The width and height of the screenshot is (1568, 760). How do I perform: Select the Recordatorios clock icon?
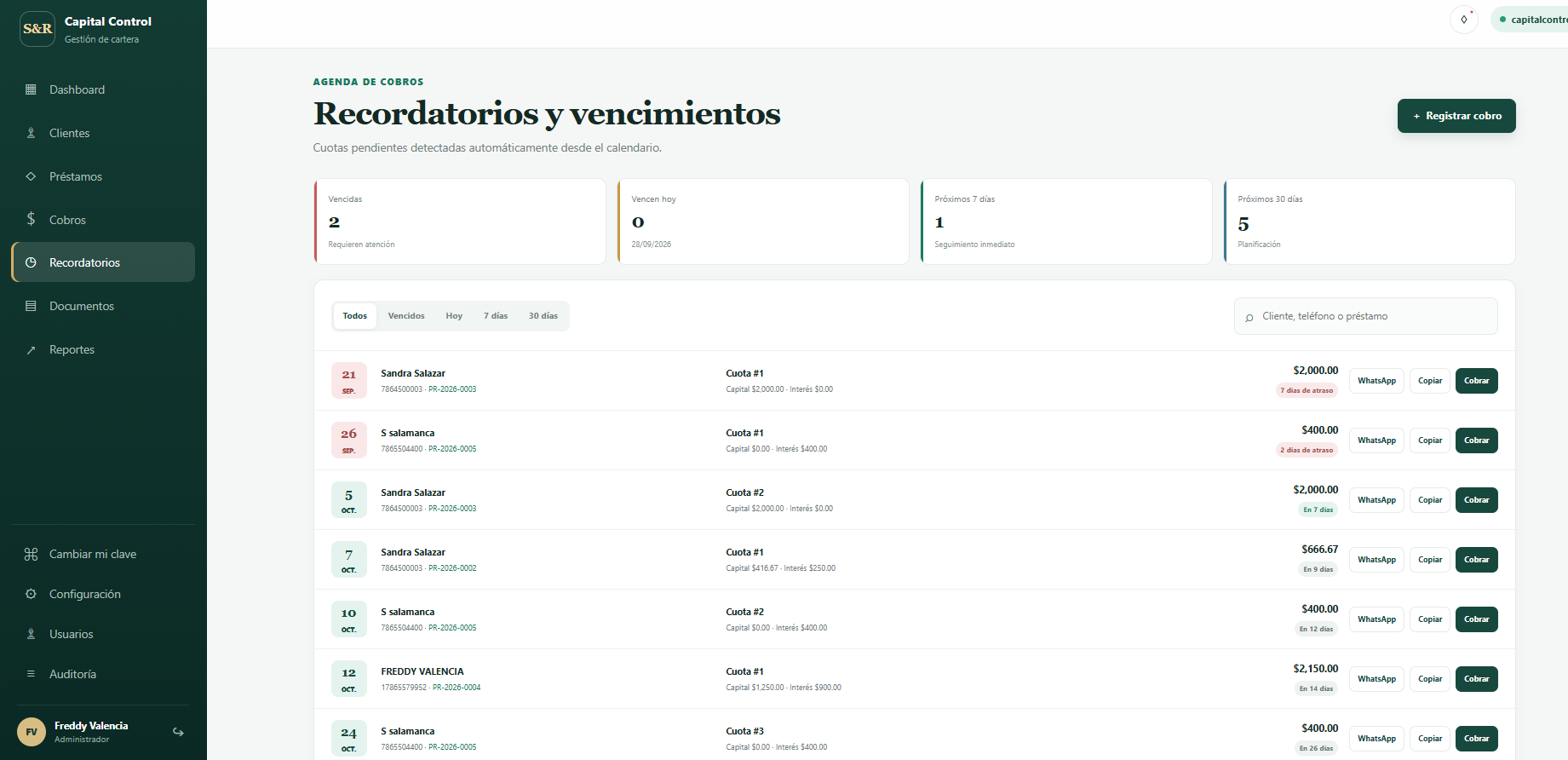click(x=31, y=262)
